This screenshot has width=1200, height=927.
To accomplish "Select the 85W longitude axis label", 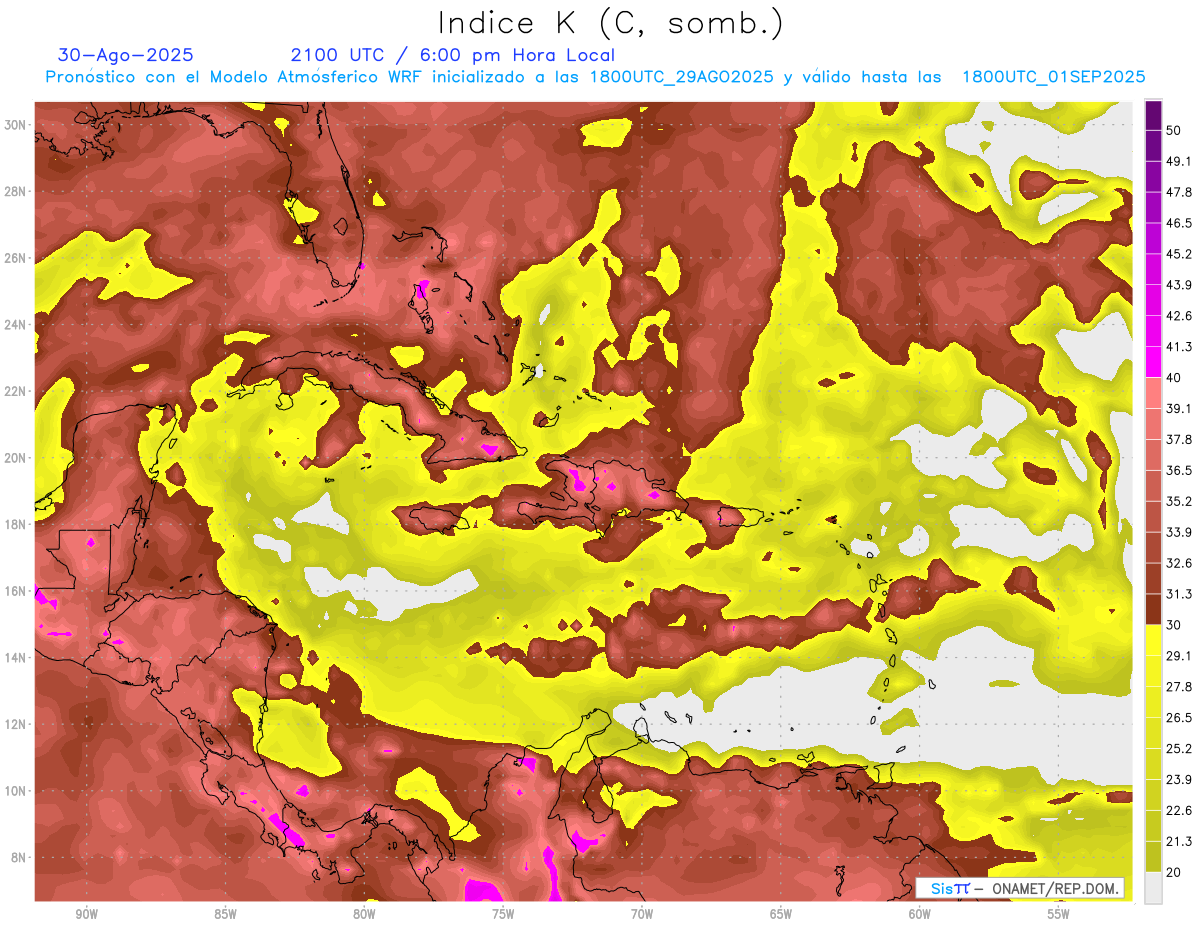I will point(225,915).
